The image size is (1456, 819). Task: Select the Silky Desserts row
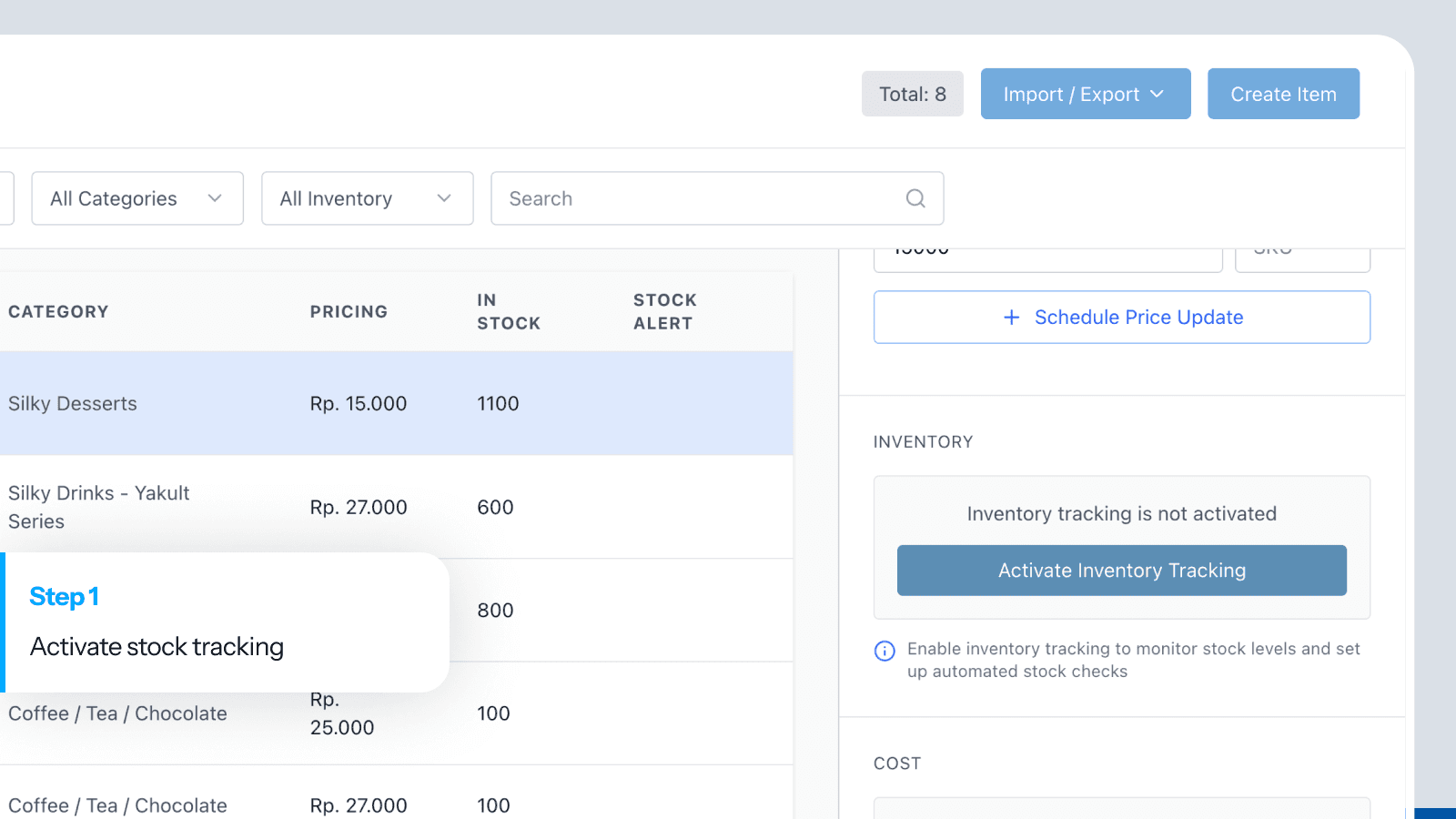tap(397, 403)
